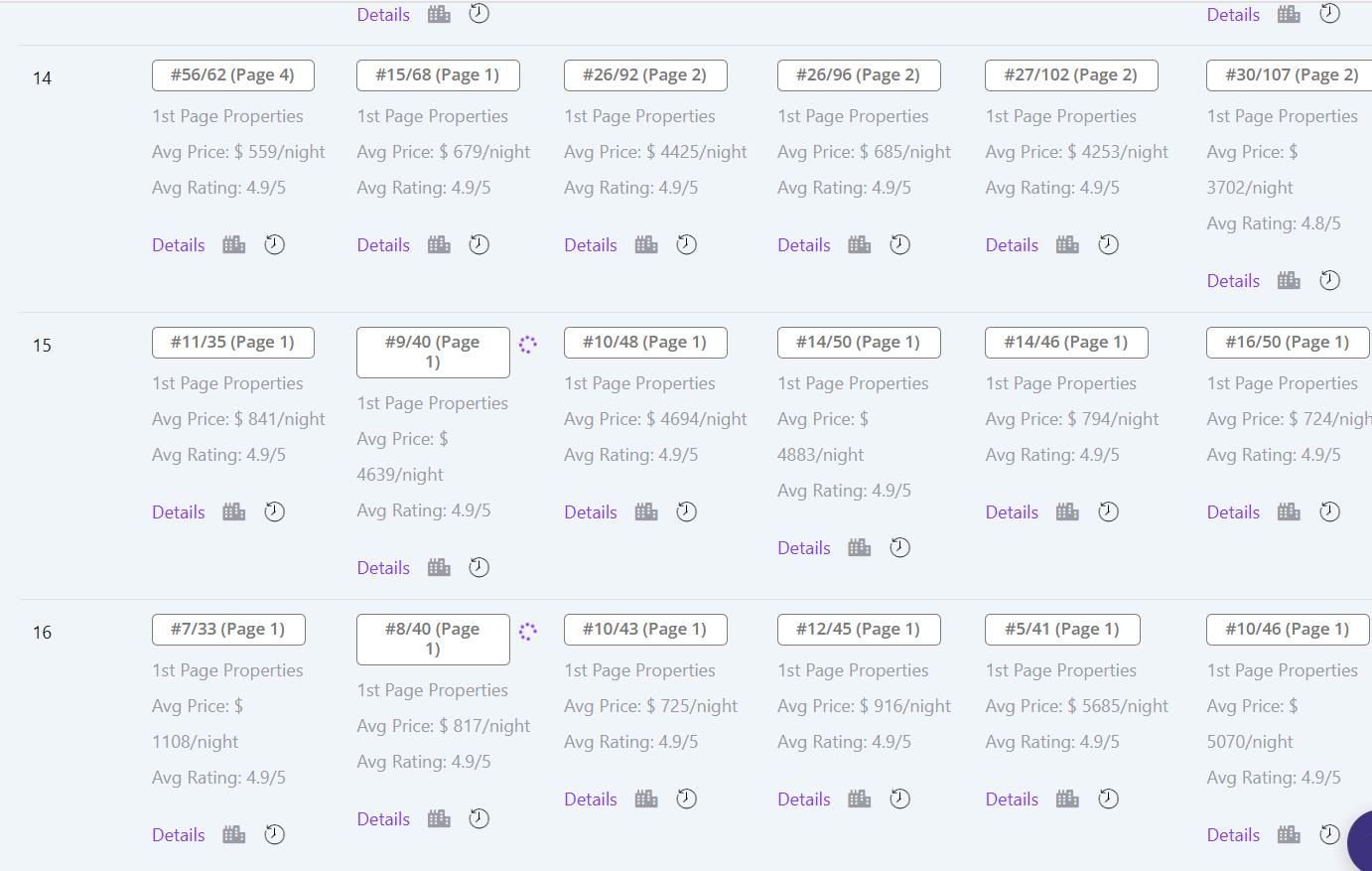Open Details link under #30/107 (Page 2)
The height and width of the screenshot is (871, 1372).
click(x=1233, y=280)
